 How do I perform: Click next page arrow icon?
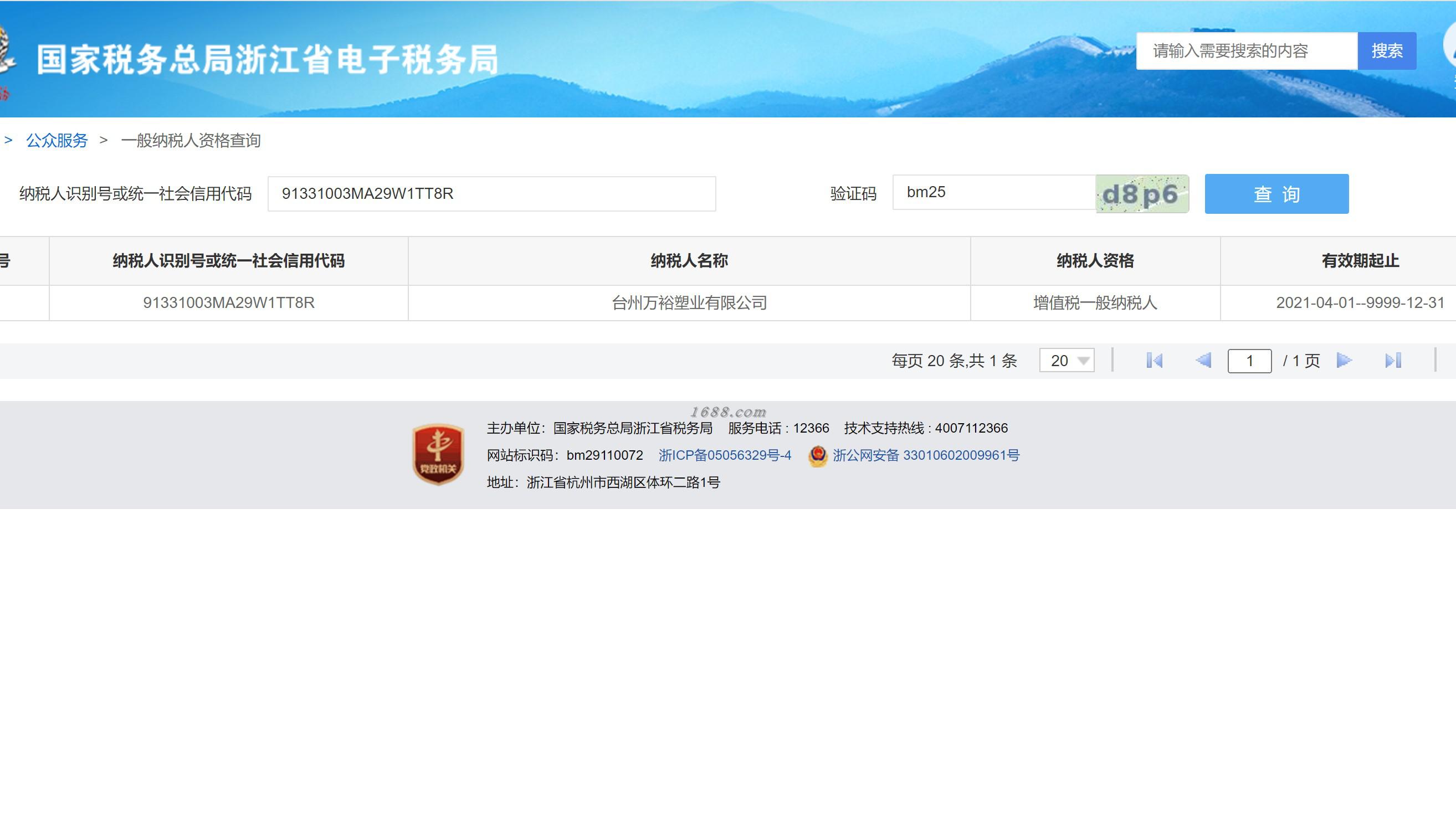(1344, 361)
